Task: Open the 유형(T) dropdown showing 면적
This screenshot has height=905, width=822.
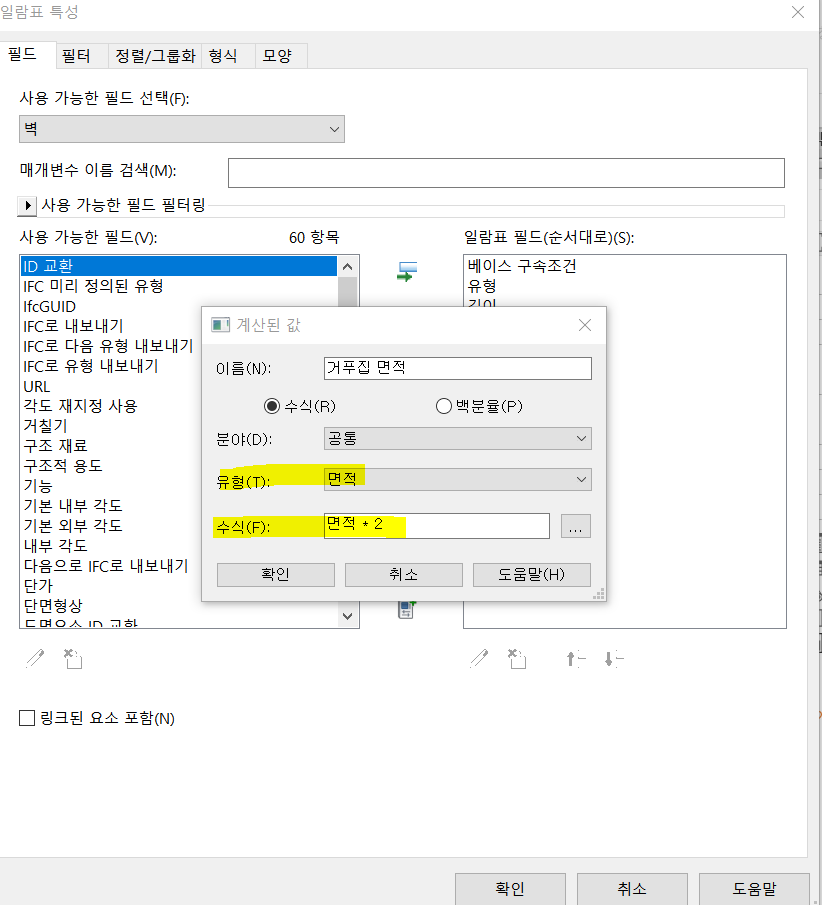Action: click(457, 479)
